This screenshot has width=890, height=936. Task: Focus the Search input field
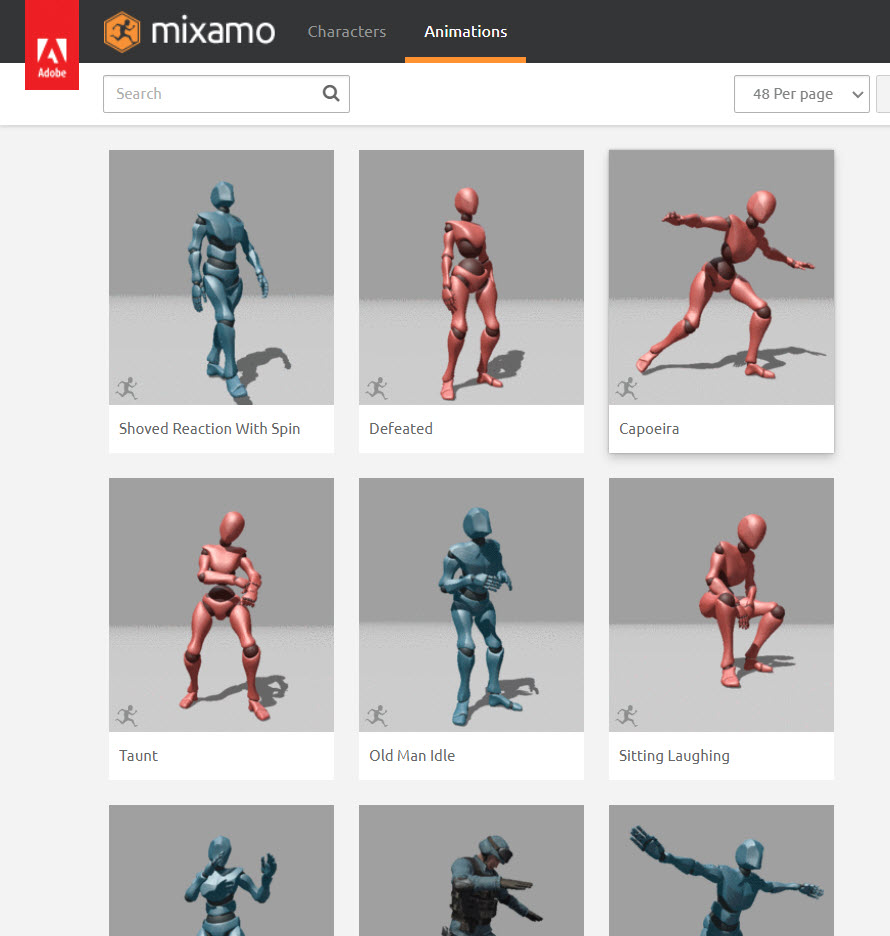pos(226,94)
